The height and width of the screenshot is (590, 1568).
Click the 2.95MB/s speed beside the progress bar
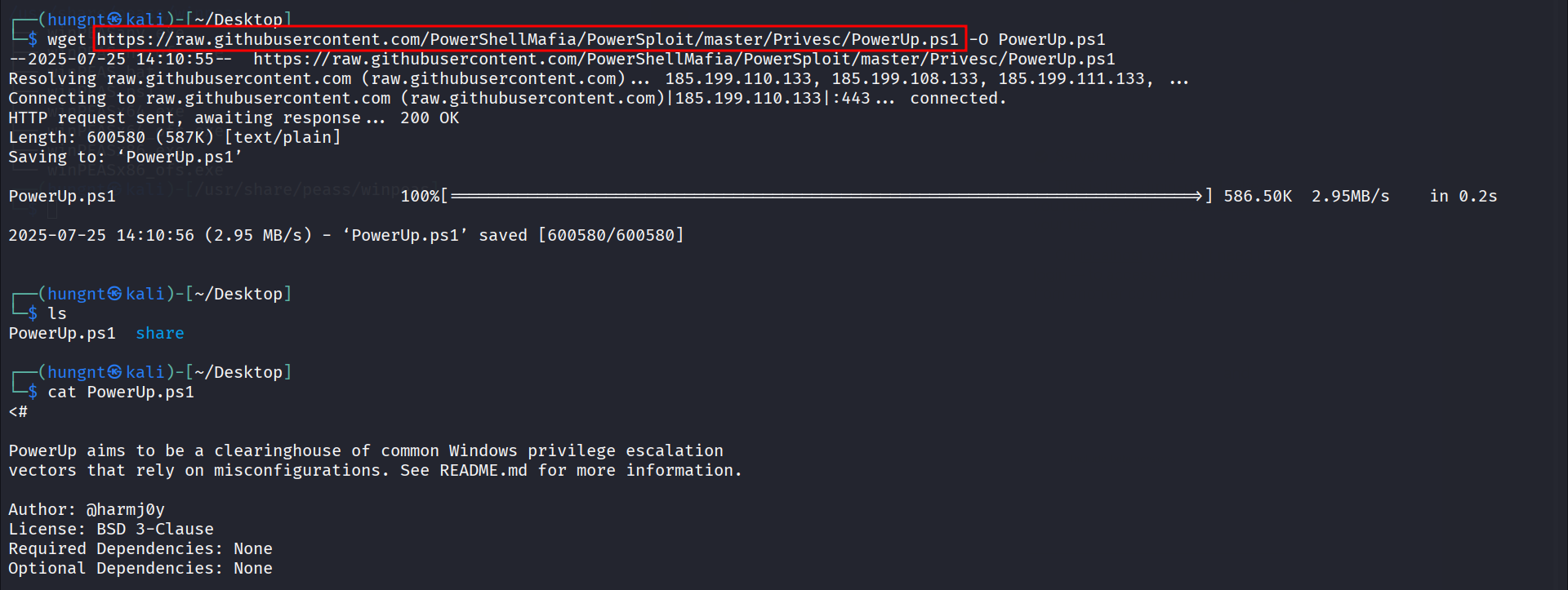click(x=1350, y=196)
